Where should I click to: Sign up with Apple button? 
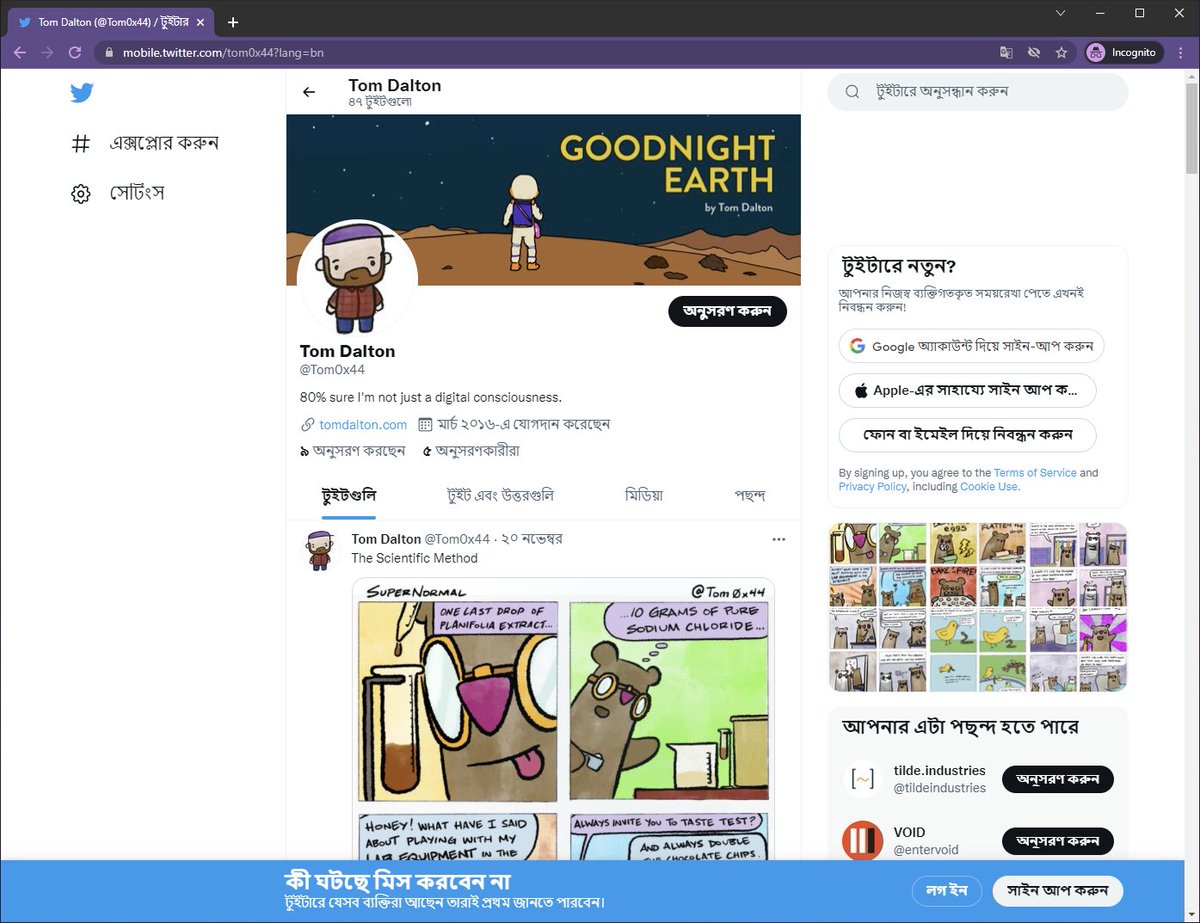pyautogui.click(x=967, y=390)
